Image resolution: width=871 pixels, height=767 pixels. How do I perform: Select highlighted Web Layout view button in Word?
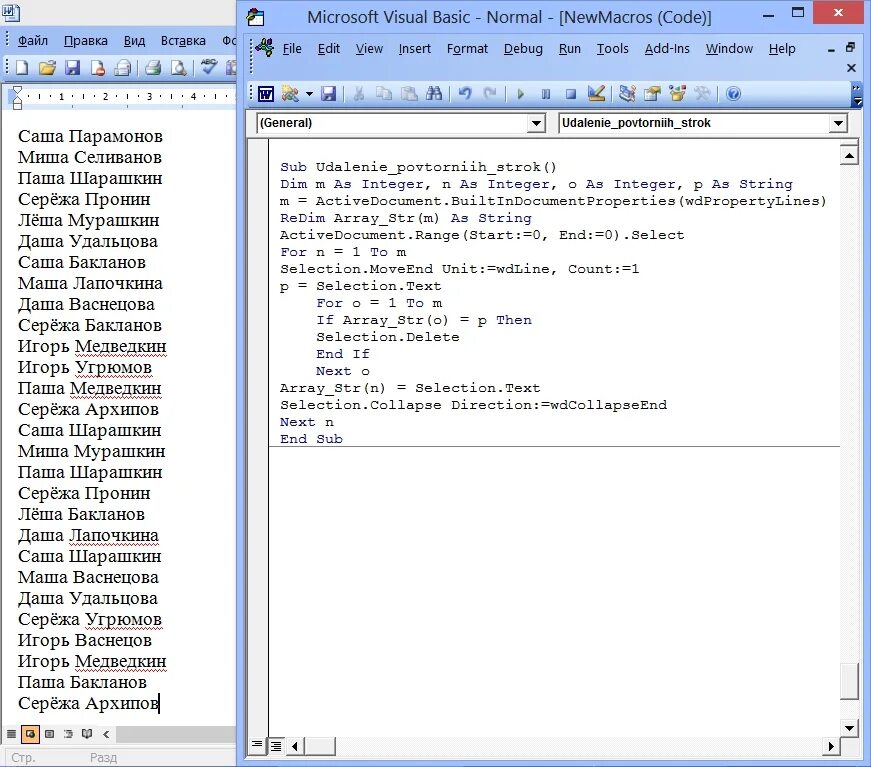pyautogui.click(x=30, y=734)
